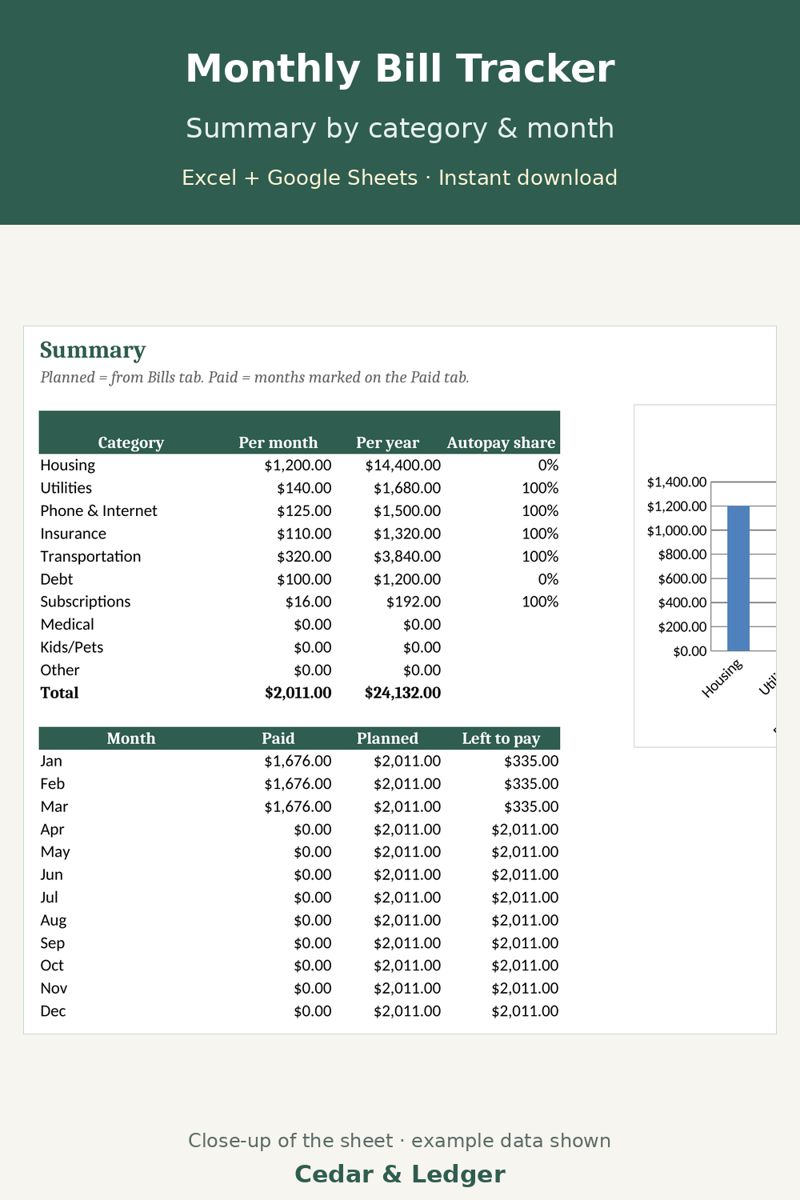
Task: Select the "Category" column header
Action: 131,442
